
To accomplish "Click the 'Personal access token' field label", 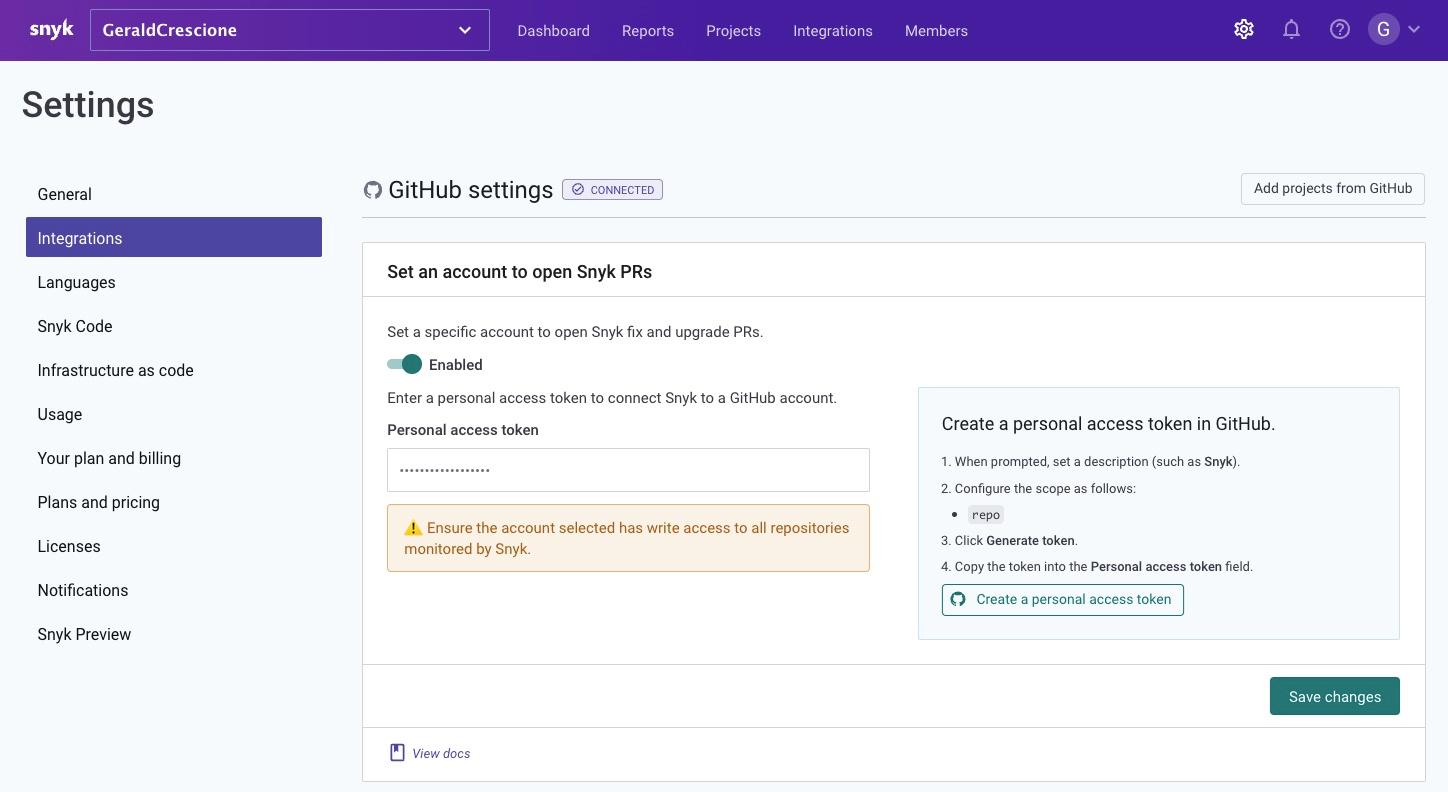I will click(463, 430).
